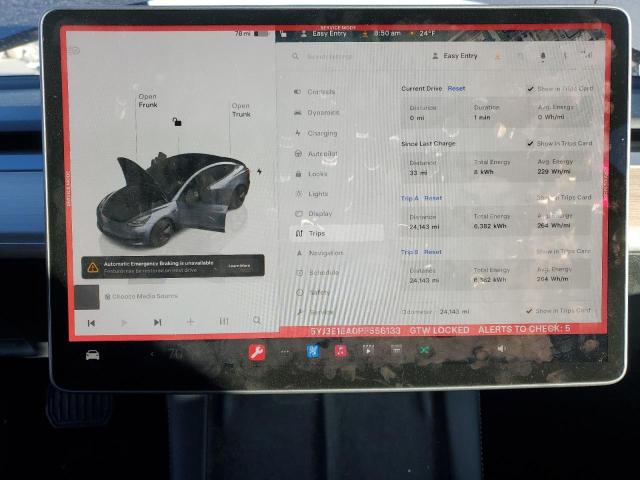
Task: Open the Safety settings menu
Action: [313, 292]
